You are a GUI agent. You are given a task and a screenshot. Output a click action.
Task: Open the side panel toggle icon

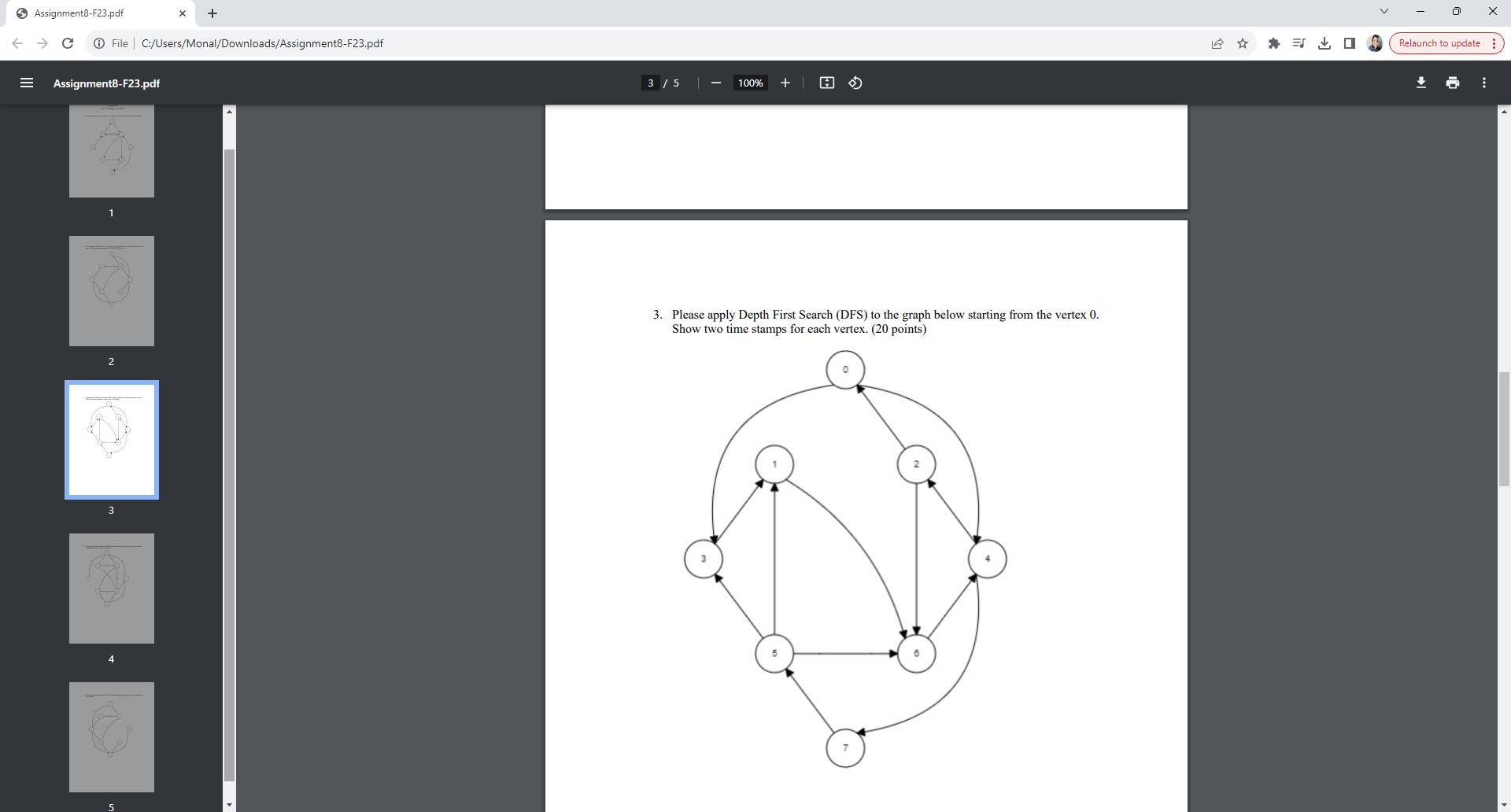pos(1350,43)
